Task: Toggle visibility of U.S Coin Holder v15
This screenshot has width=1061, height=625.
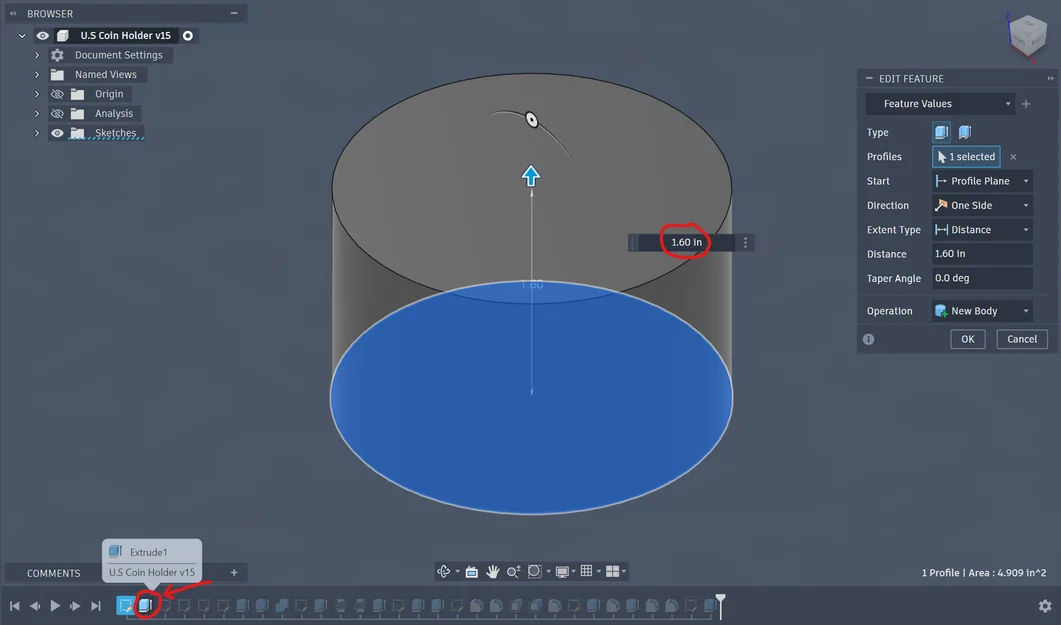Action: tap(43, 35)
